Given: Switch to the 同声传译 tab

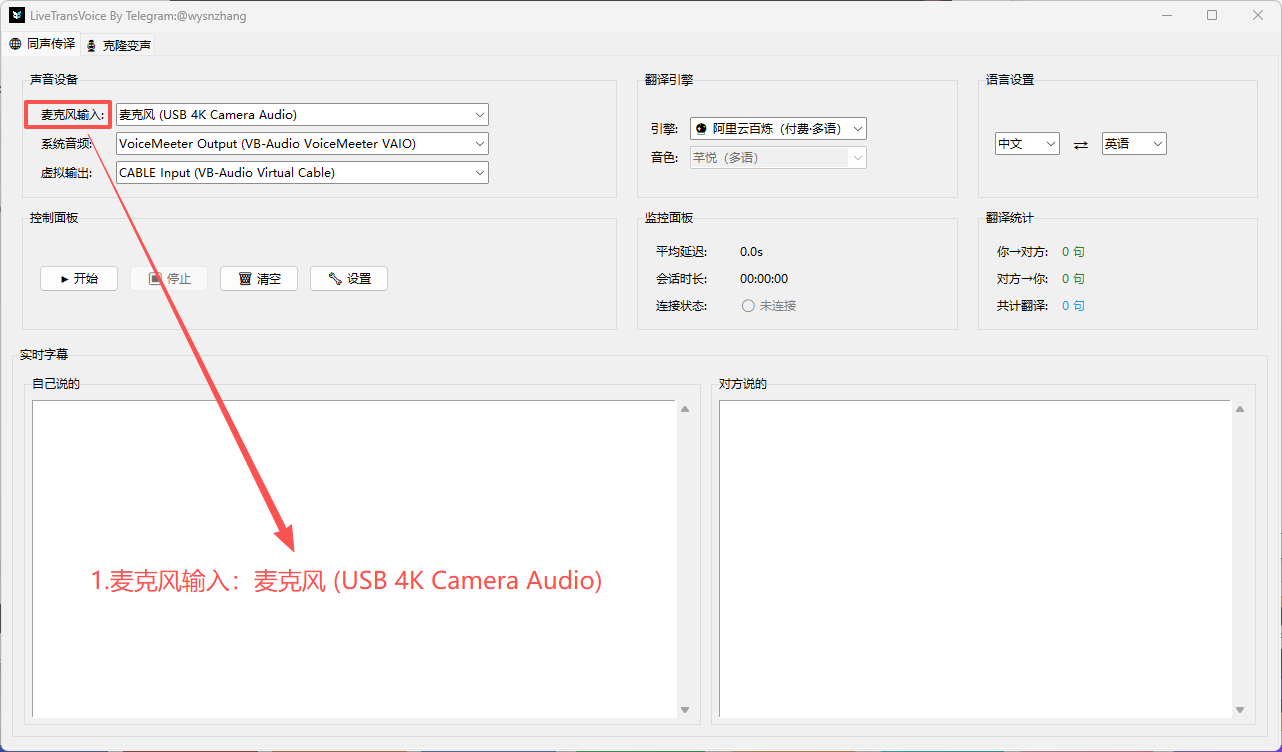Looking at the screenshot, I should [42, 44].
